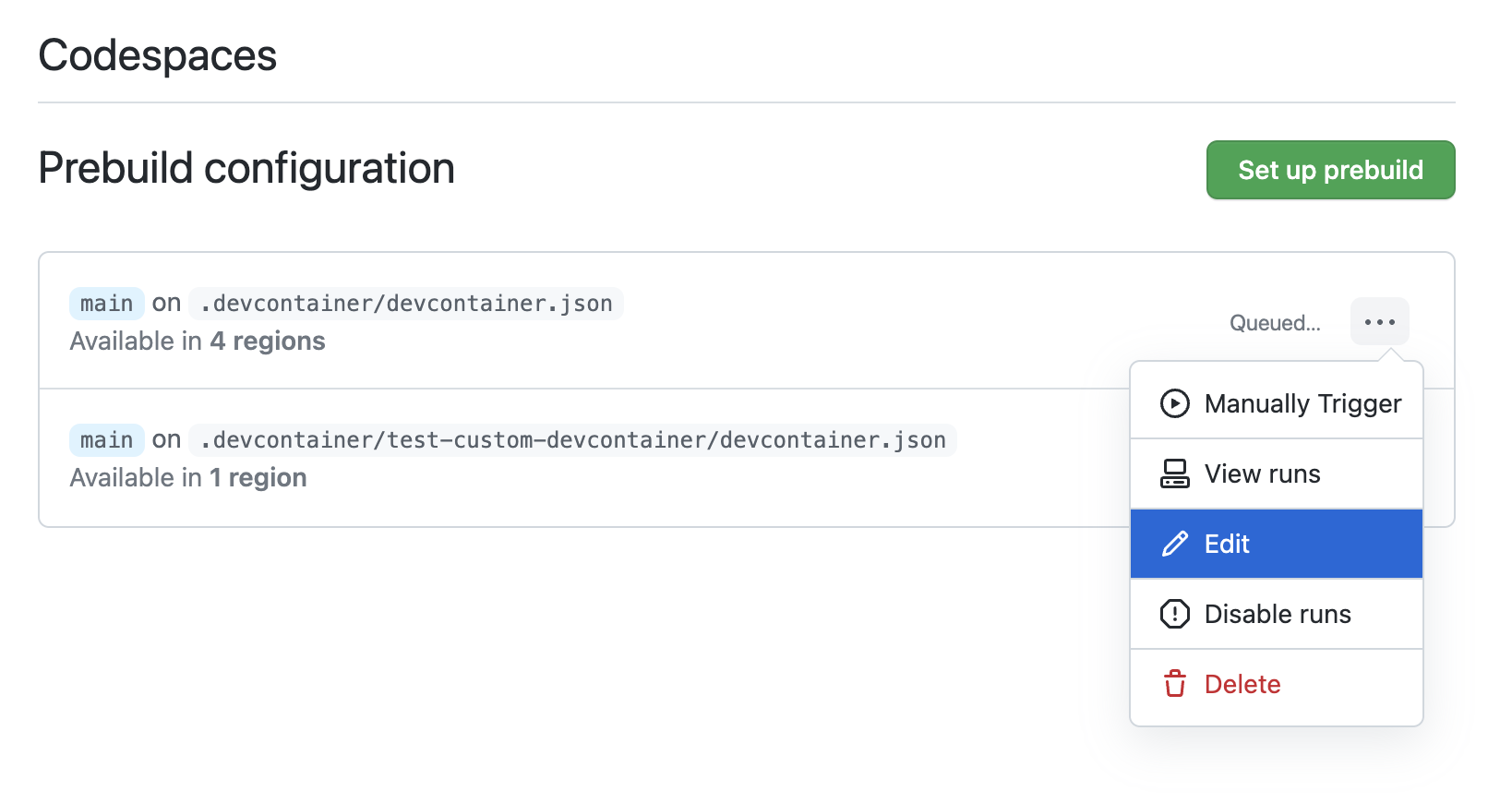Select the highlighted Edit menu option
This screenshot has height=803, width=1512.
1227,544
